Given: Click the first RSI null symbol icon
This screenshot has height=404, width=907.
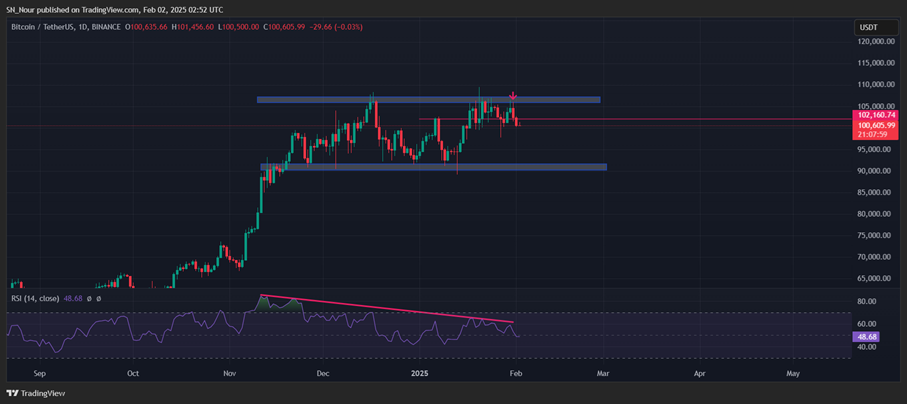Looking at the screenshot, I should click(x=89, y=298).
